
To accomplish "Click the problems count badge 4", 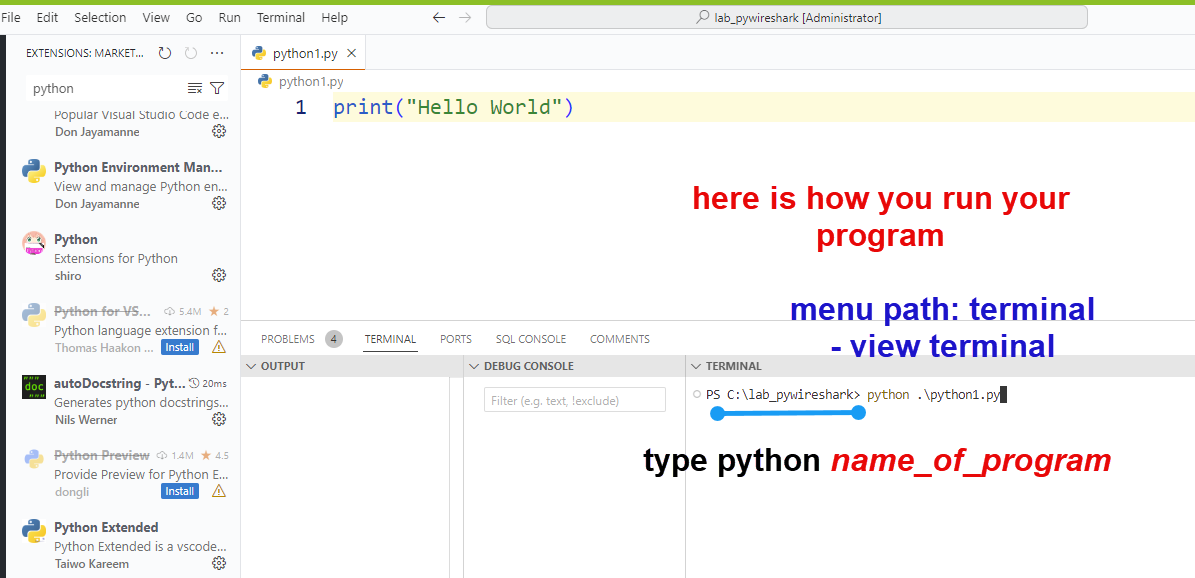I will 333,339.
